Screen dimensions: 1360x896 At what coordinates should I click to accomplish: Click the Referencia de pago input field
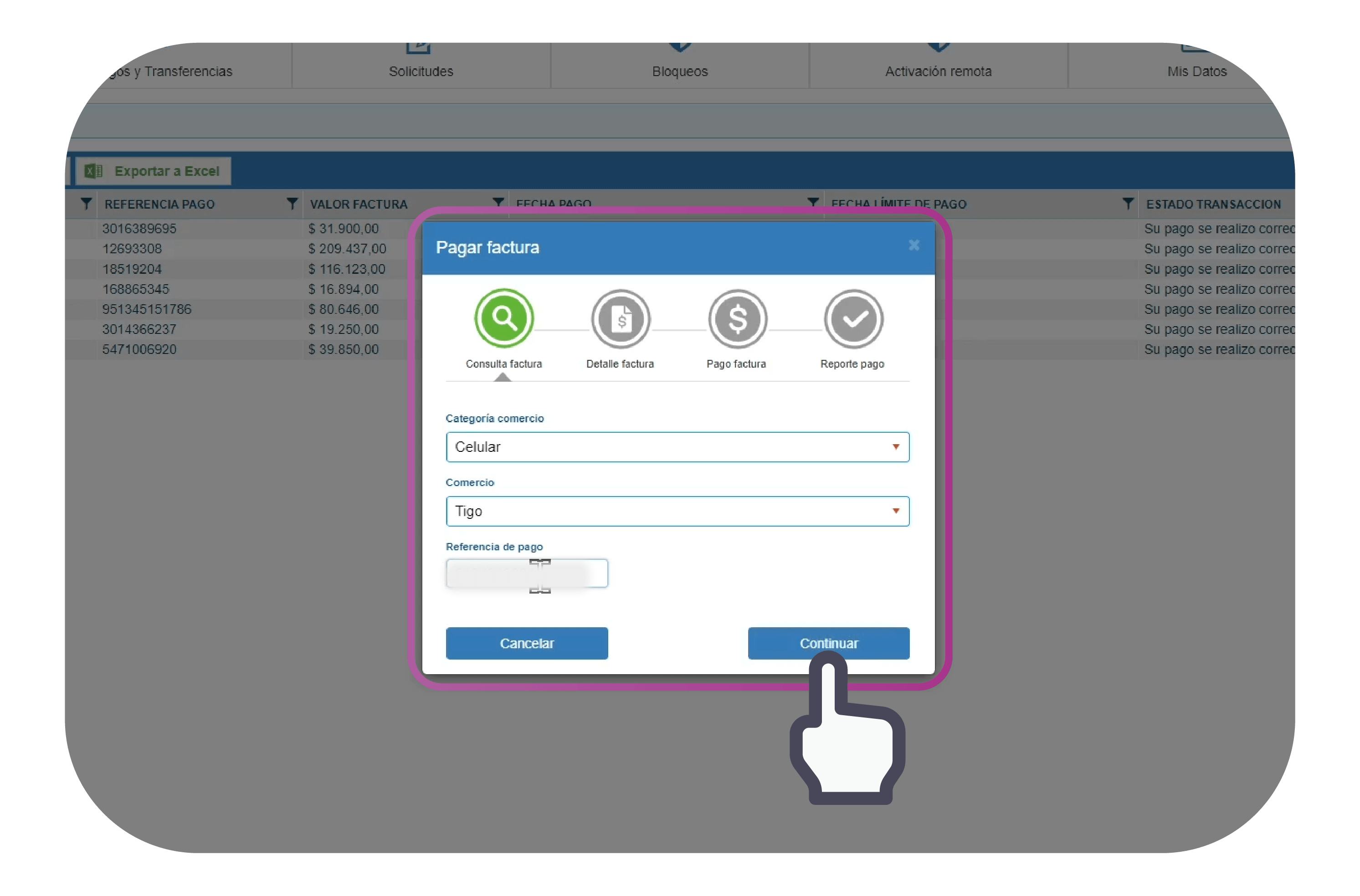526,573
